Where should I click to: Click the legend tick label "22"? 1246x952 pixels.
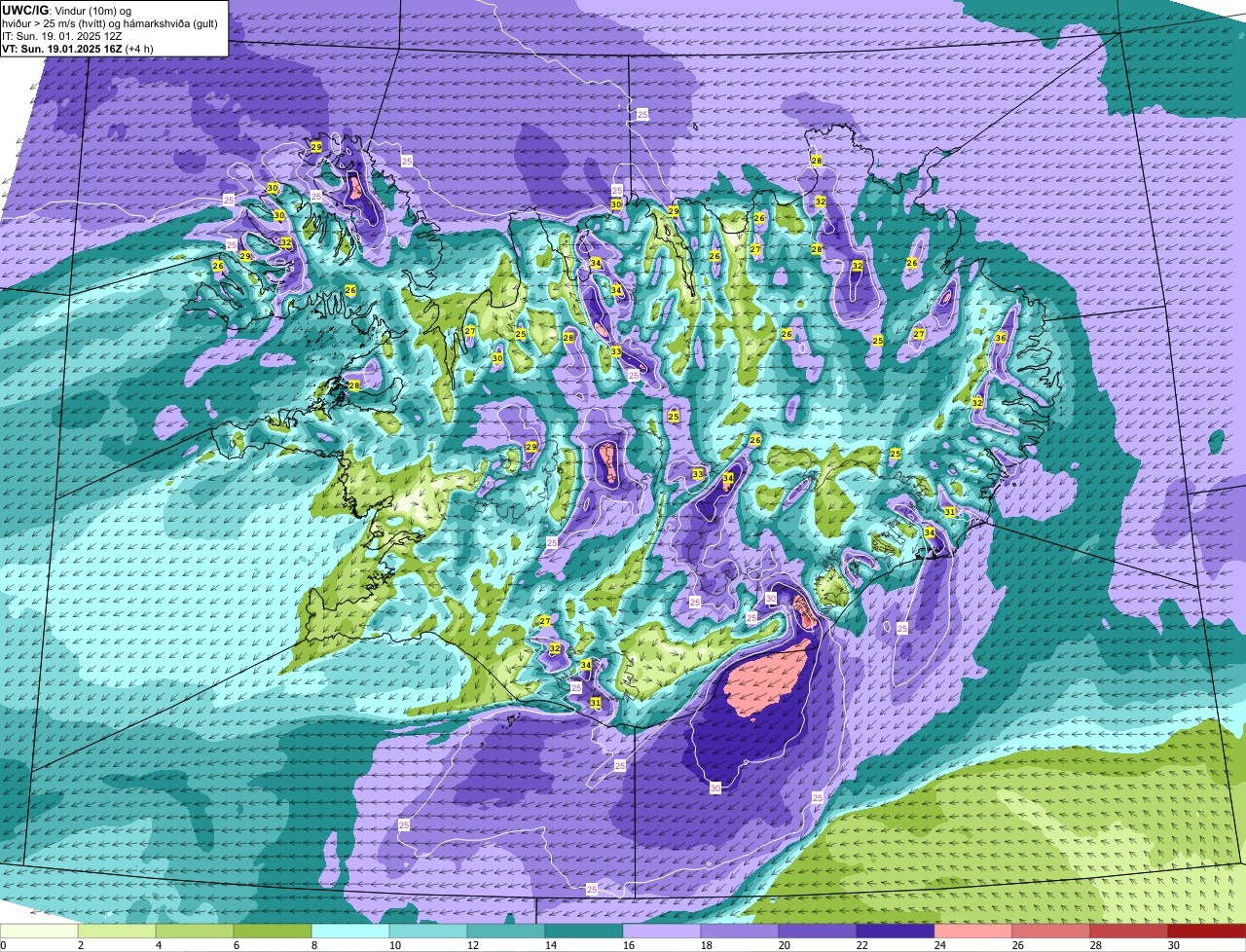pos(862,945)
